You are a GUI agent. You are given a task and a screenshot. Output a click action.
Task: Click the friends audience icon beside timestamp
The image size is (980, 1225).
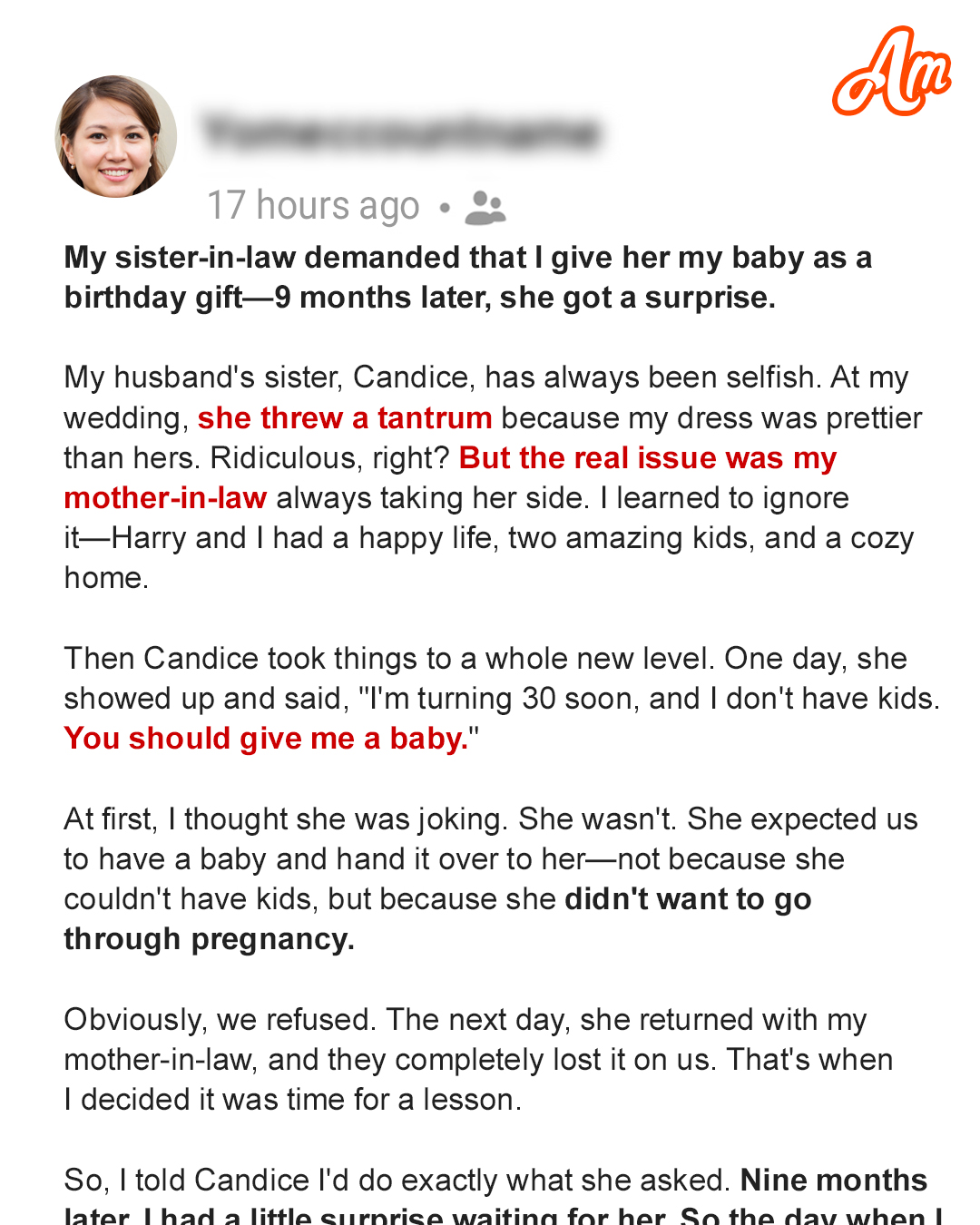485,208
